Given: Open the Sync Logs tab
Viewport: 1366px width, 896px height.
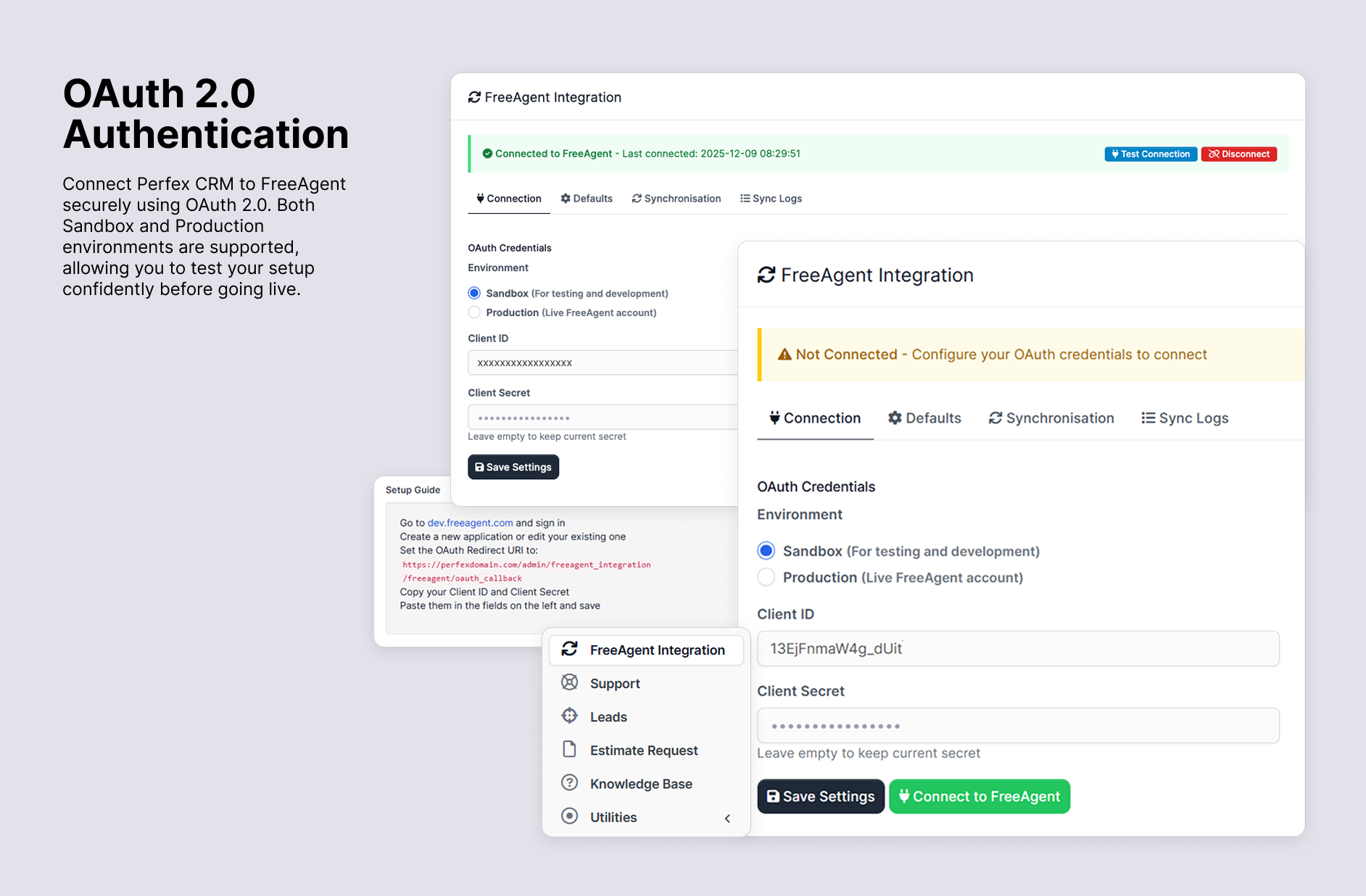Looking at the screenshot, I should 1185,418.
